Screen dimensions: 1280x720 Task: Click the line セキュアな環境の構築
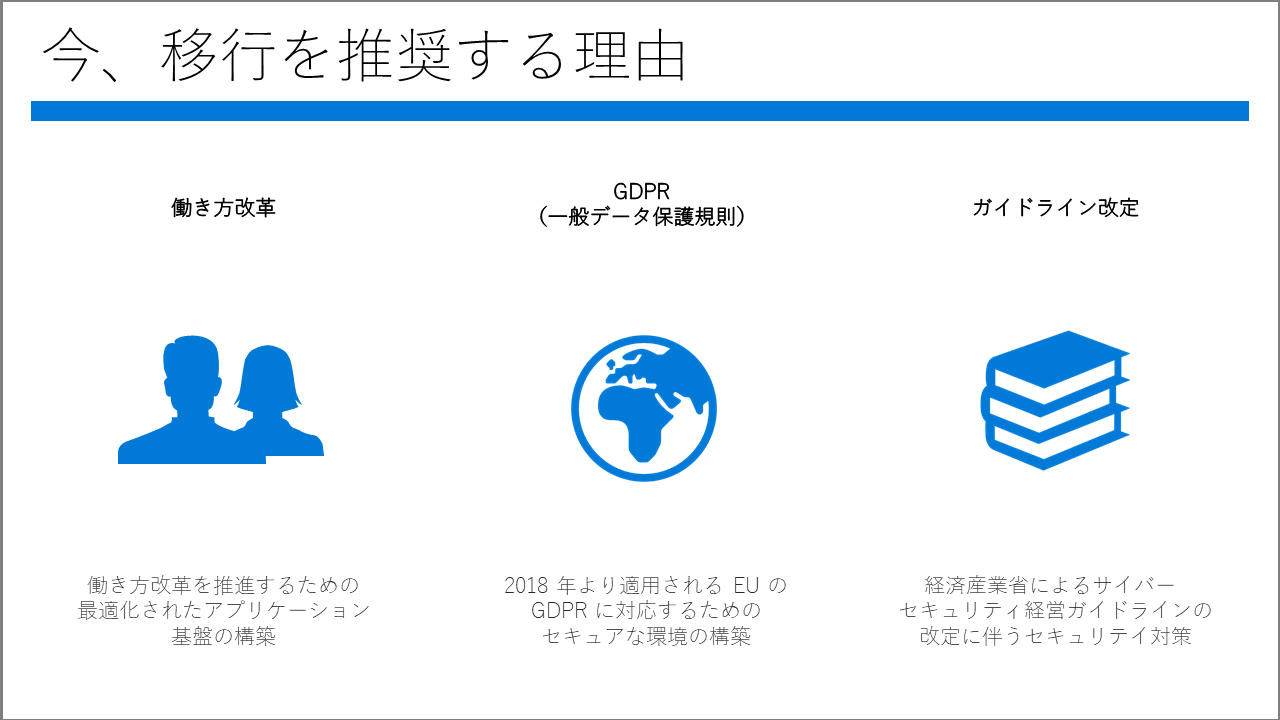coord(646,636)
